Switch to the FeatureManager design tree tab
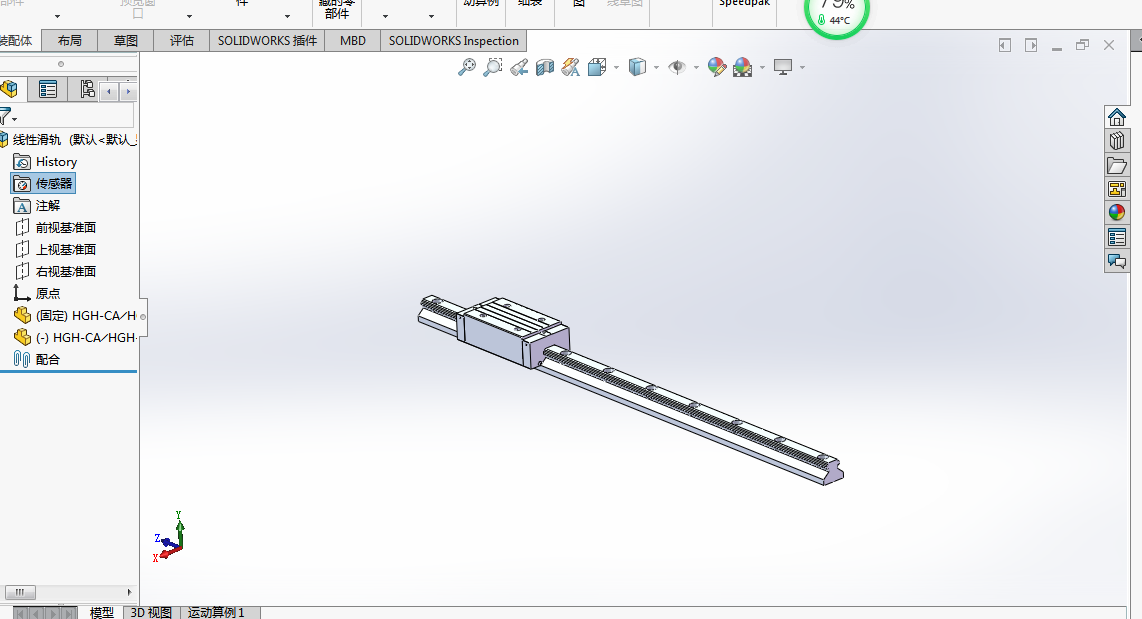 [x=10, y=90]
